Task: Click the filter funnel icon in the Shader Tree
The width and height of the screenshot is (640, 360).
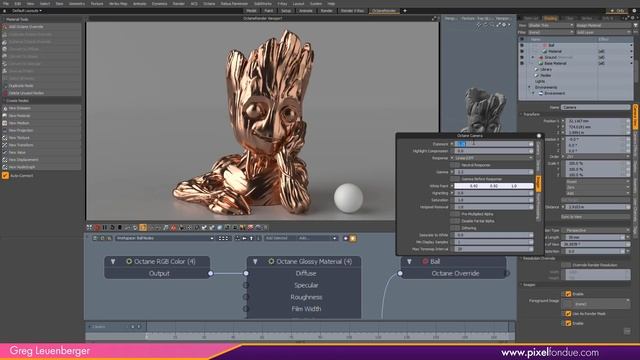Action: tap(635, 25)
